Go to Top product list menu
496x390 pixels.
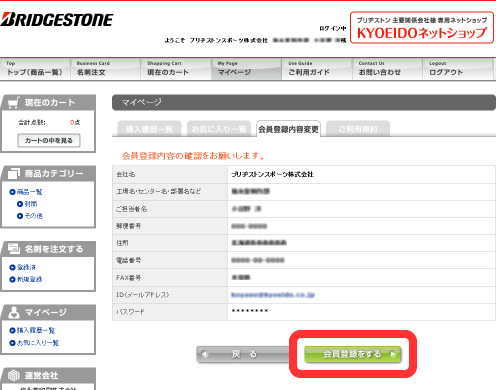[x=35, y=69]
